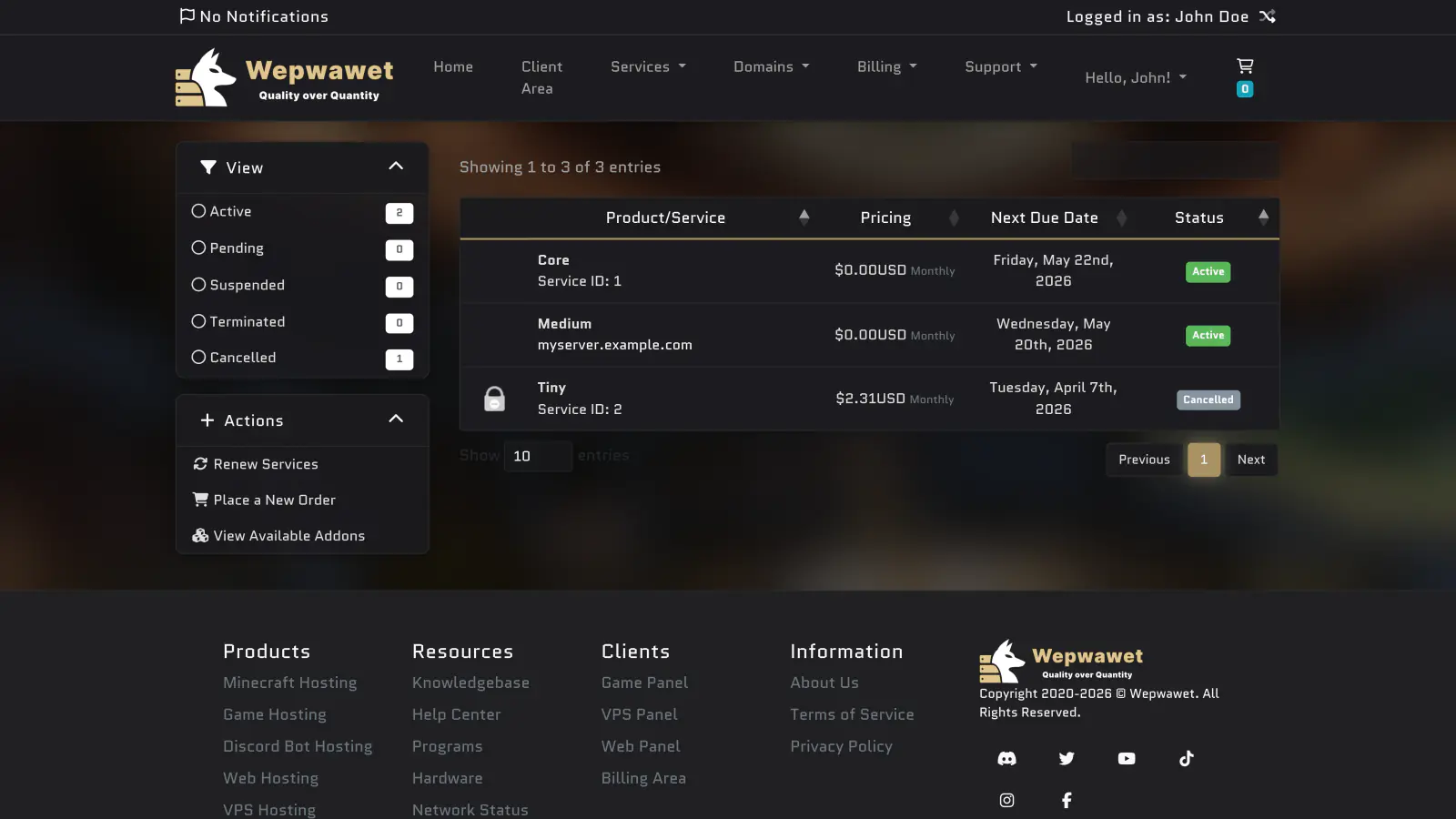Open the Twitter social icon
Screen dimensions: 1456x819
(1067, 759)
